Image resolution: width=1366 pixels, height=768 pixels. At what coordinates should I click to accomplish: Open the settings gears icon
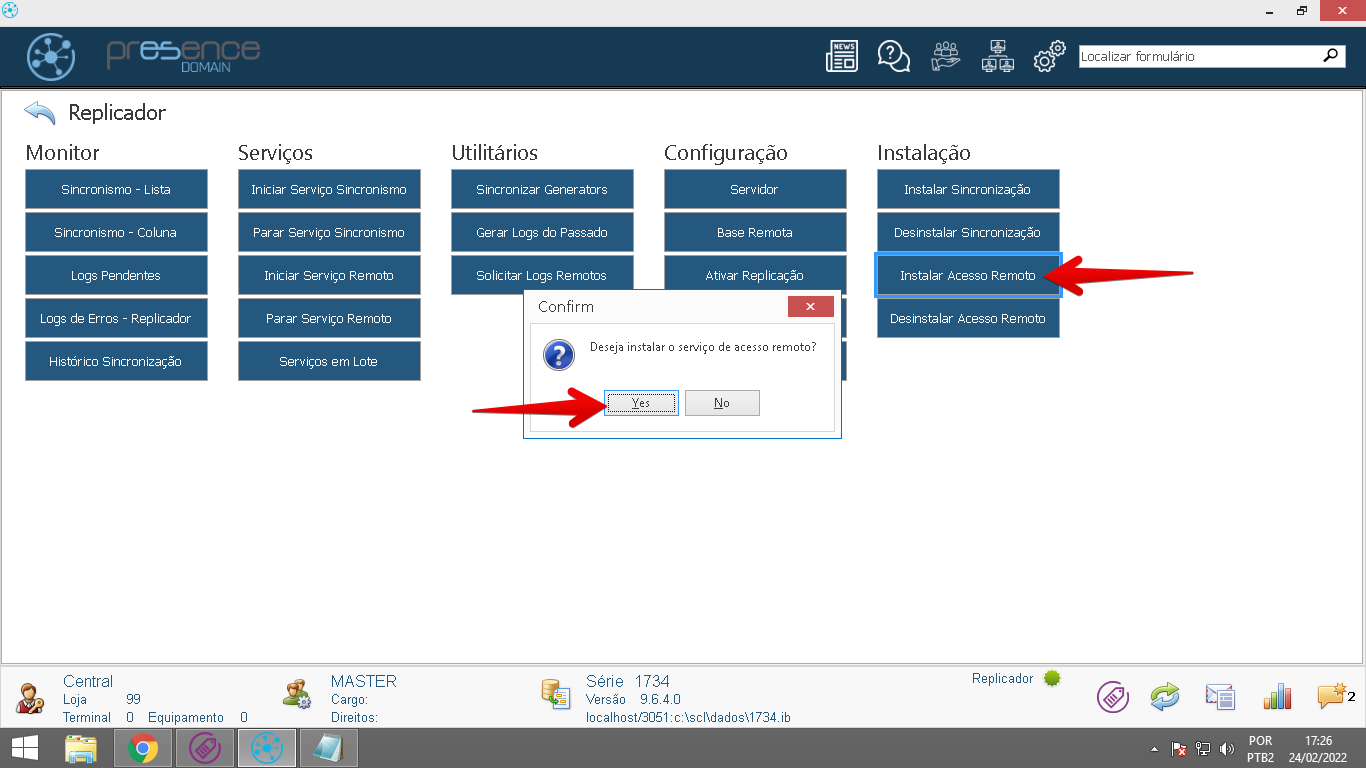[x=1049, y=57]
